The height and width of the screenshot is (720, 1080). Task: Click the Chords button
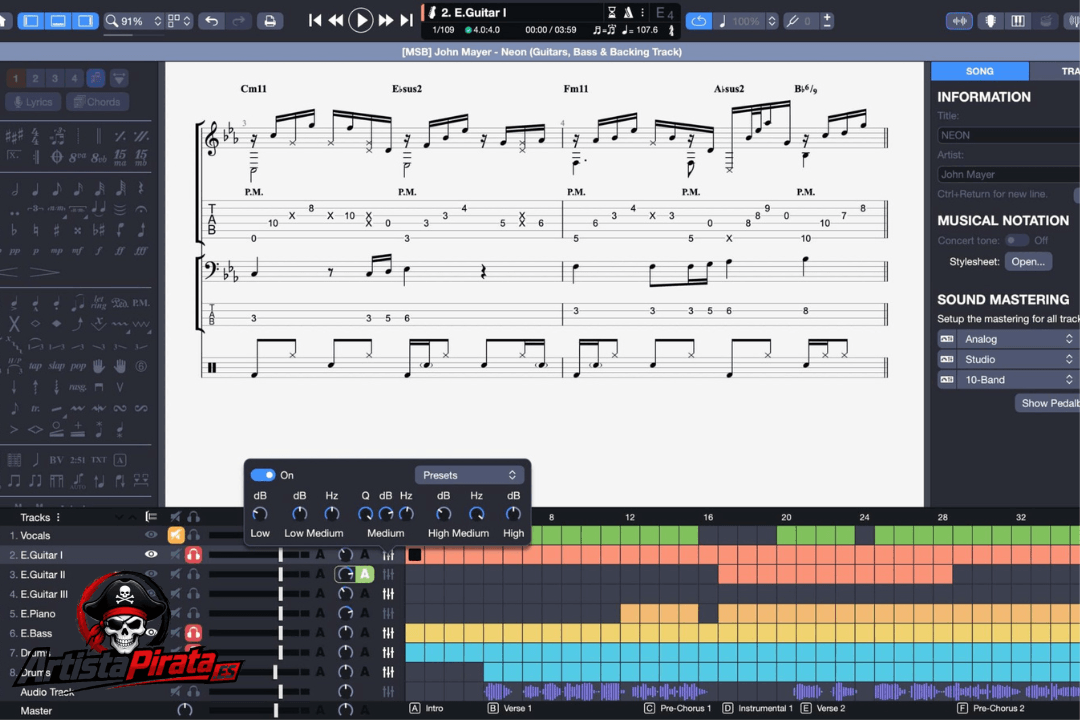pyautogui.click(x=97, y=102)
